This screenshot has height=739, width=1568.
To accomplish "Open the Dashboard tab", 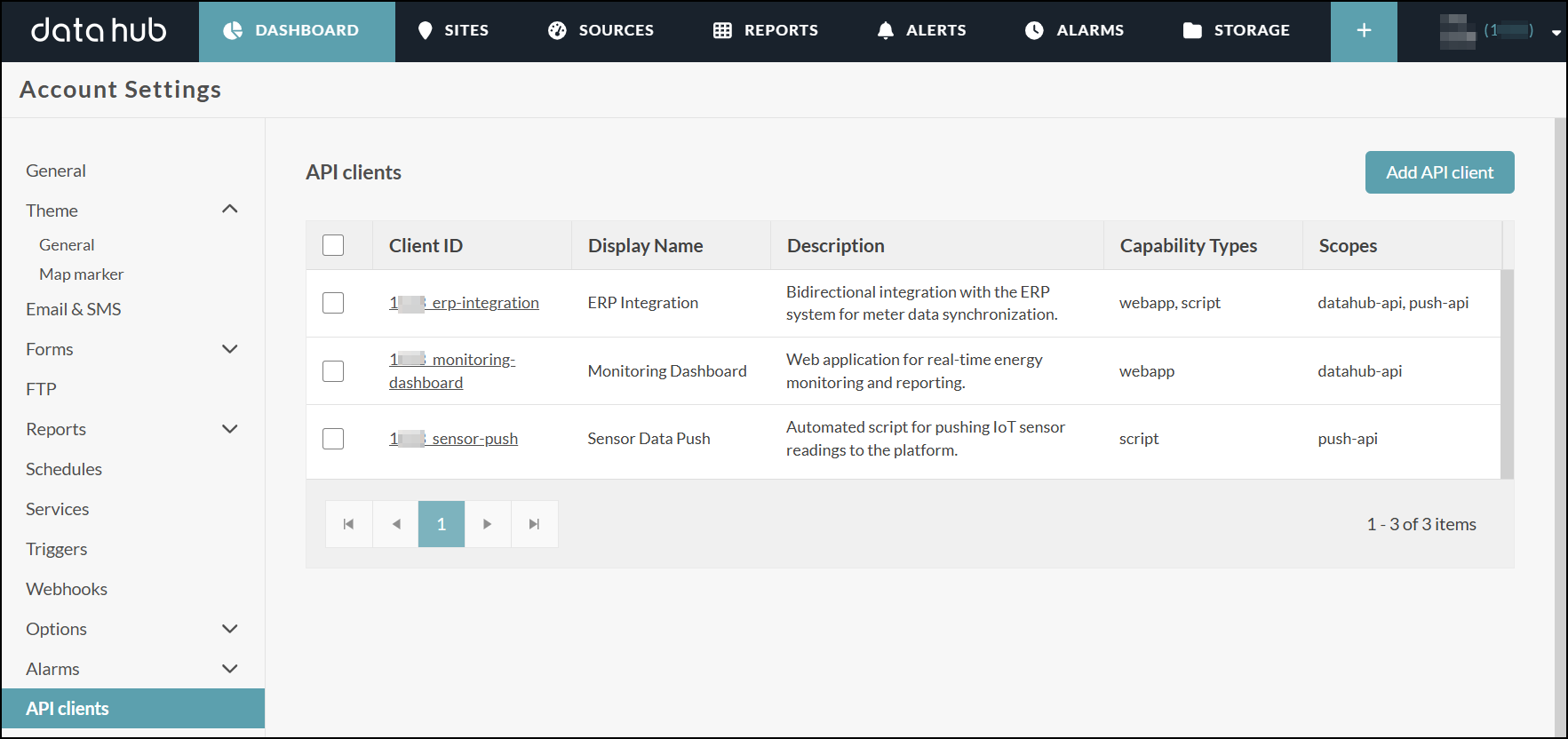I will tap(297, 31).
